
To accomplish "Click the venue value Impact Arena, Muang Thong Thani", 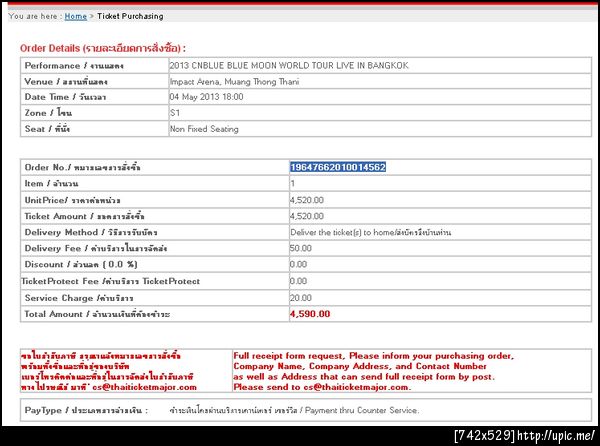I will pos(234,81).
